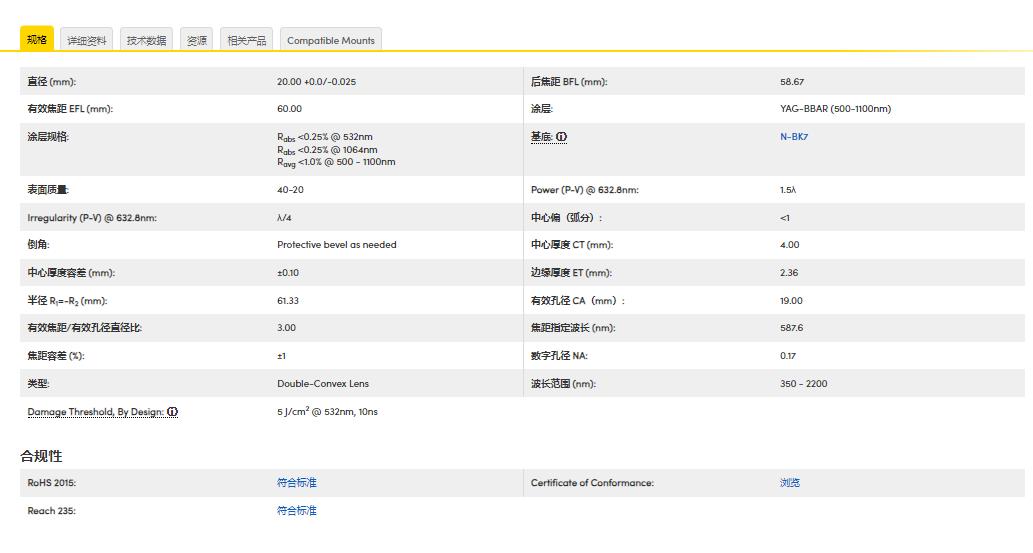Switch to the 详细资料 tab

tap(87, 41)
